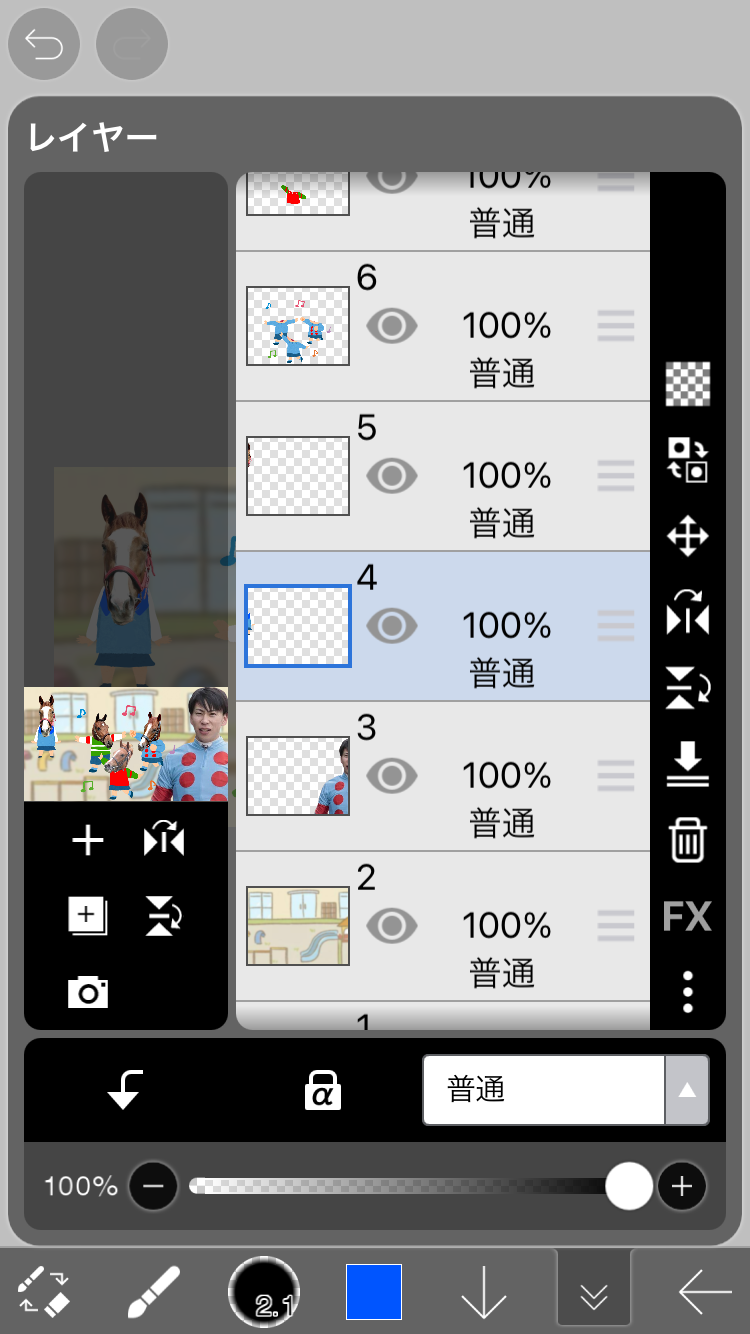Tap the layer 6 thumbnail
Image resolution: width=750 pixels, height=1334 pixels.
click(x=298, y=326)
